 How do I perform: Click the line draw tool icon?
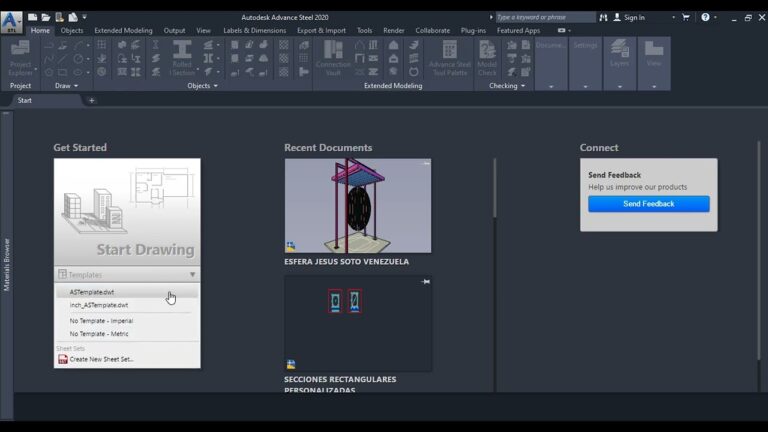pos(62,59)
